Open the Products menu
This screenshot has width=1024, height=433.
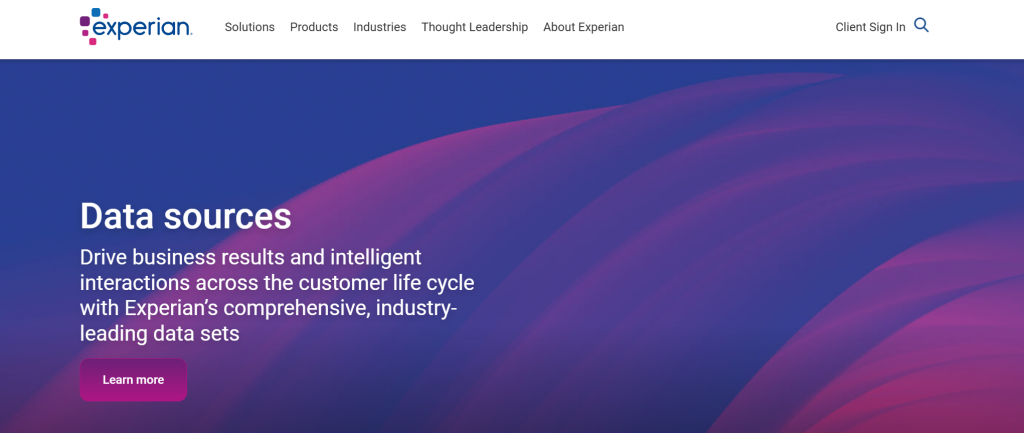tap(314, 27)
